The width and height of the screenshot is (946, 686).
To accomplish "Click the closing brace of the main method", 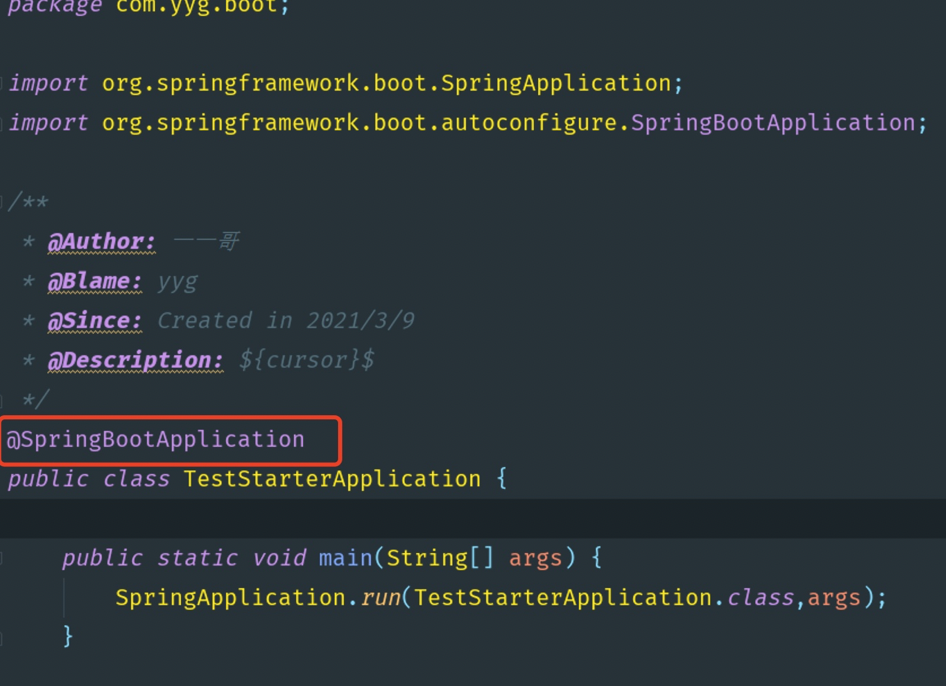I will click(68, 637).
